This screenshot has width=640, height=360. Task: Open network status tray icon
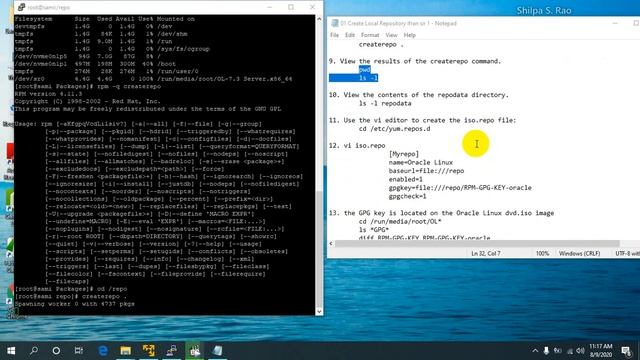570,351
